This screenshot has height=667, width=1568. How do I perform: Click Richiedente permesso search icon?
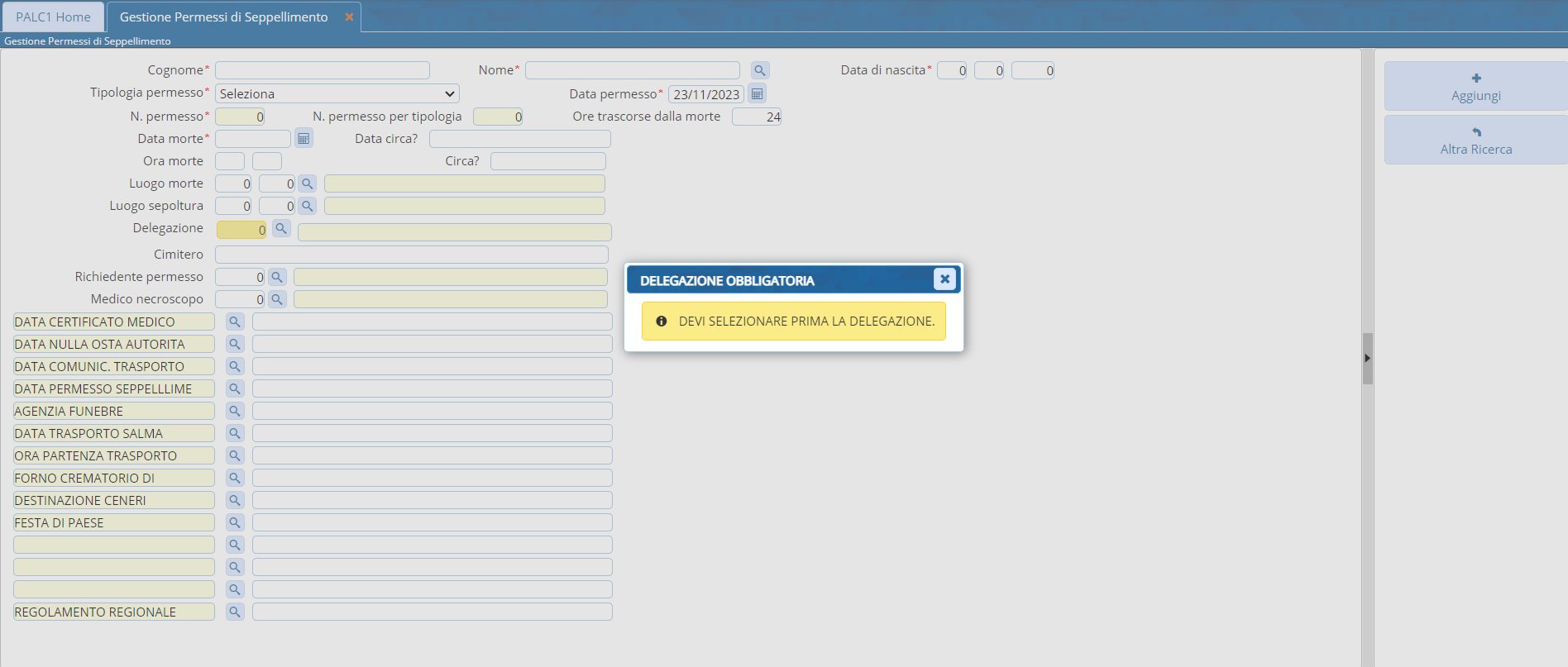tap(277, 277)
